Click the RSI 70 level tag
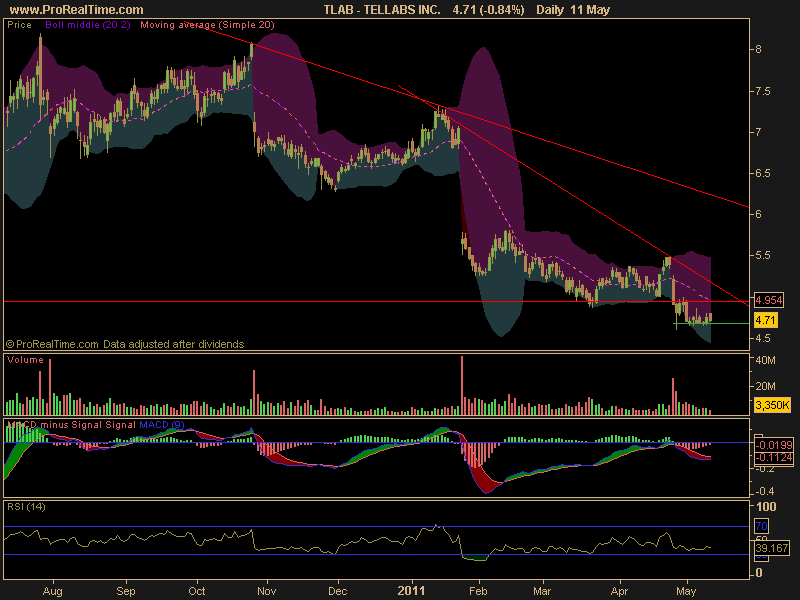 [761, 526]
